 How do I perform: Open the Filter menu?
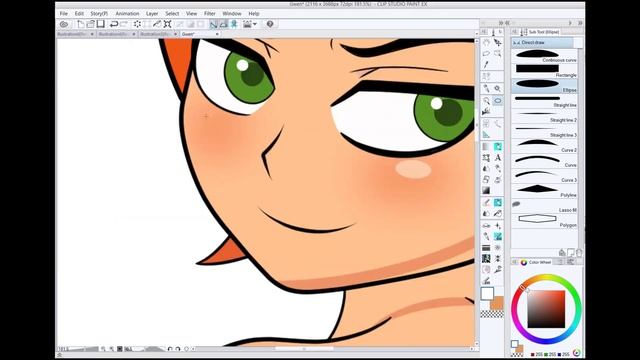210,13
